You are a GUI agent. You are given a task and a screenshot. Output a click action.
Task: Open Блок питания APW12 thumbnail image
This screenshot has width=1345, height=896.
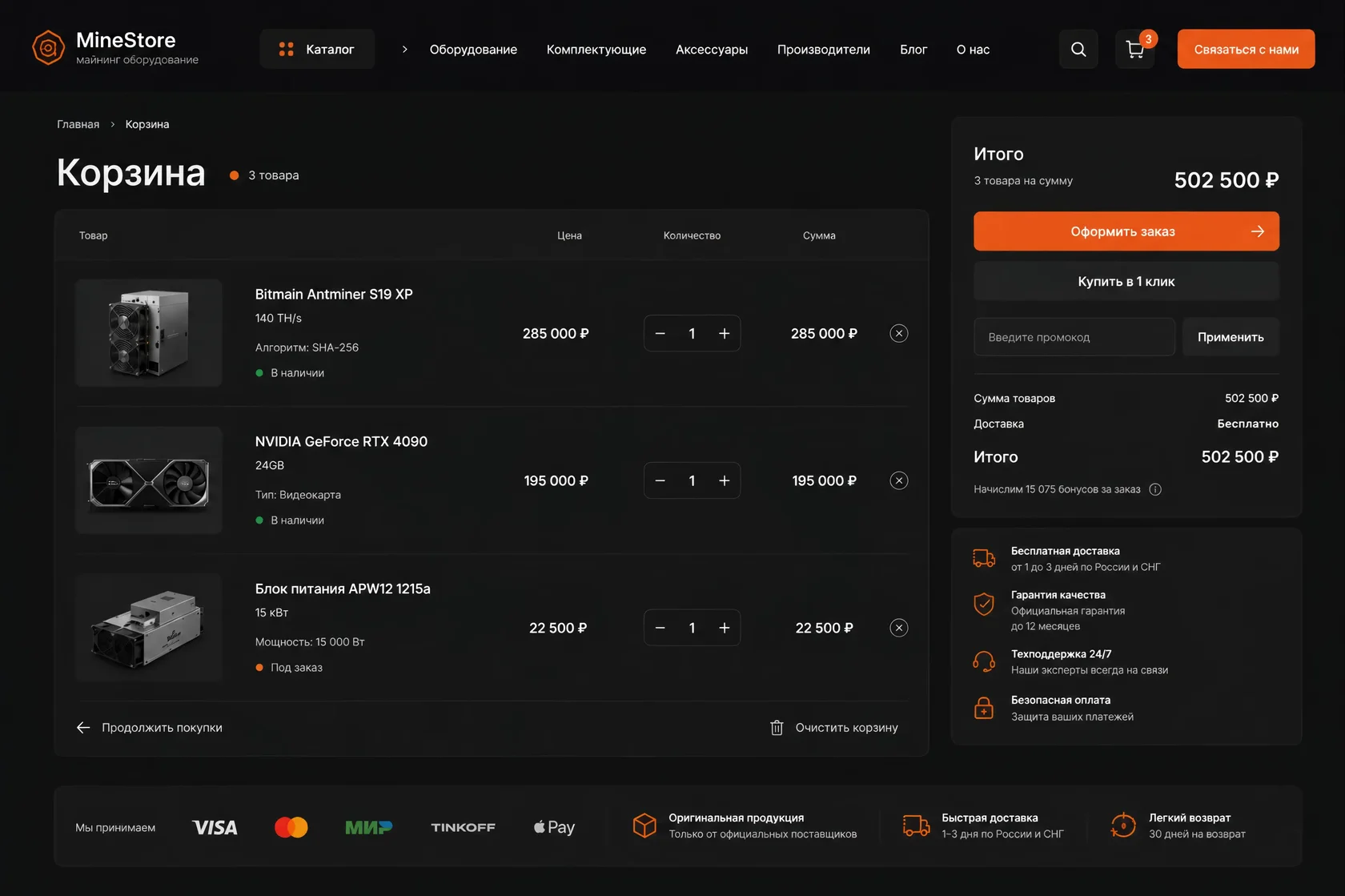pyautogui.click(x=149, y=628)
